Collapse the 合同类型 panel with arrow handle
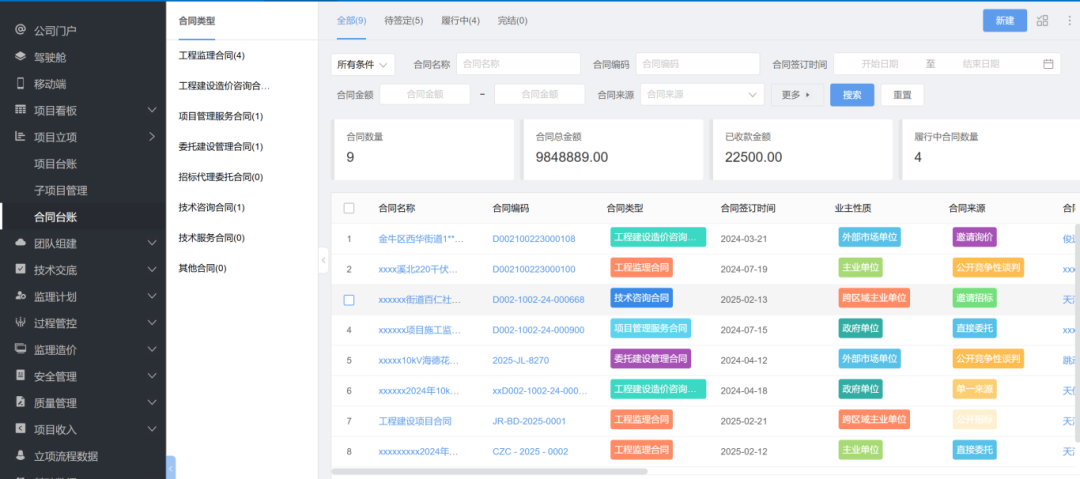1080x479 pixels. [x=323, y=260]
